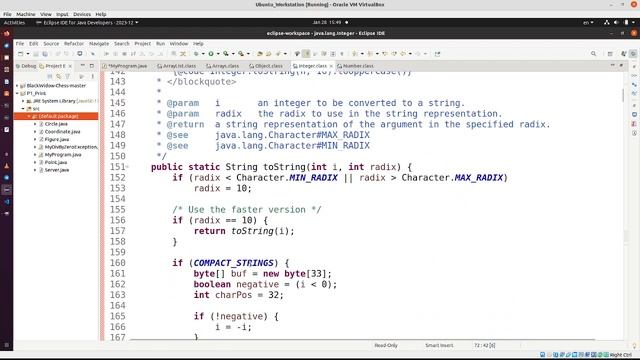Collapse the P1_Print project node
This screenshot has height=360, width=640.
click(17, 93)
